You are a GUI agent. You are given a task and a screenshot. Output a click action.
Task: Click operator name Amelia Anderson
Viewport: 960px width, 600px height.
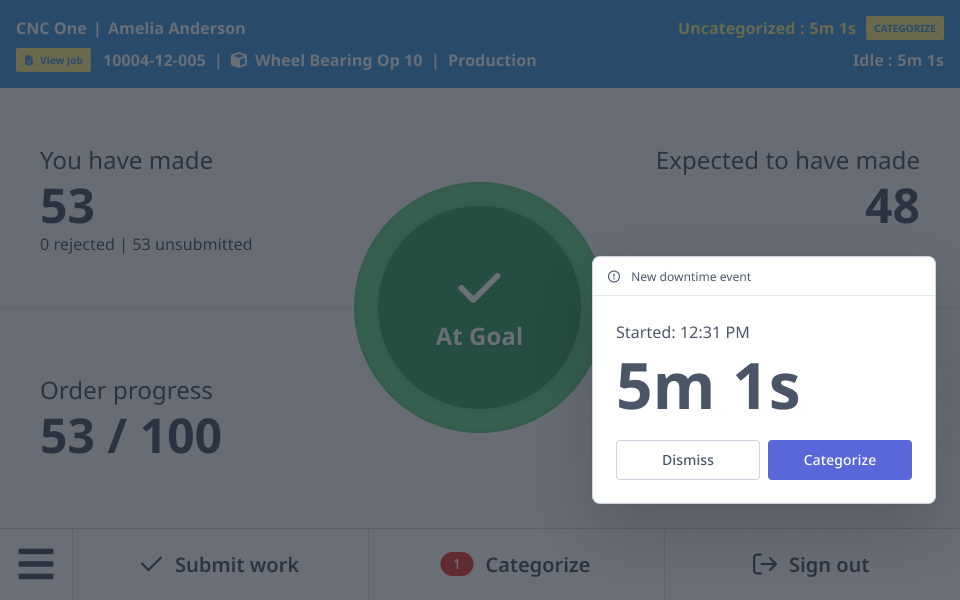pyautogui.click(x=176, y=28)
